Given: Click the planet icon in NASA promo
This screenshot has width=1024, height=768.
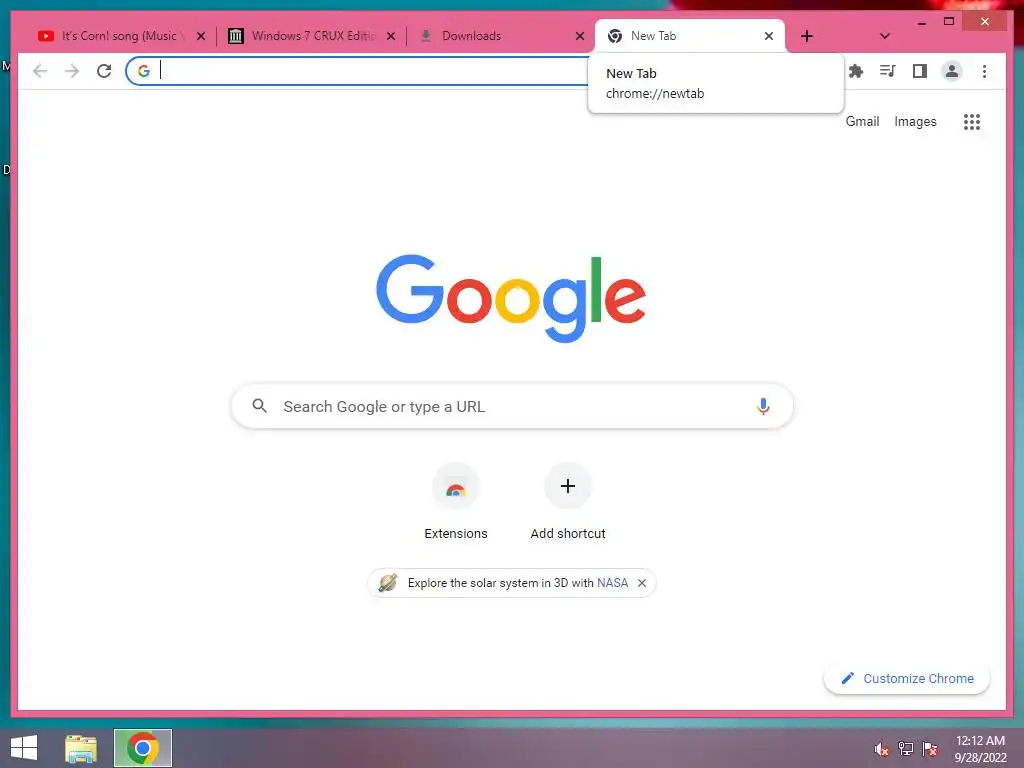Looking at the screenshot, I should click(388, 583).
